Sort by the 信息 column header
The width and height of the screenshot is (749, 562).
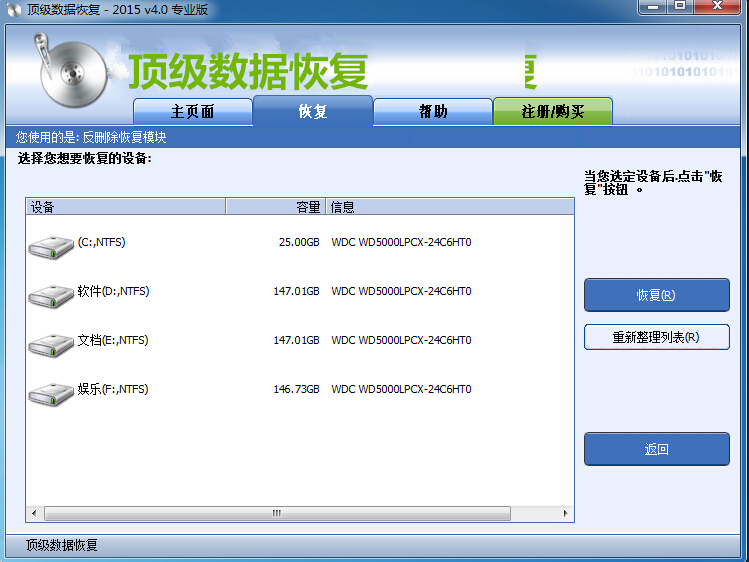[x=449, y=207]
